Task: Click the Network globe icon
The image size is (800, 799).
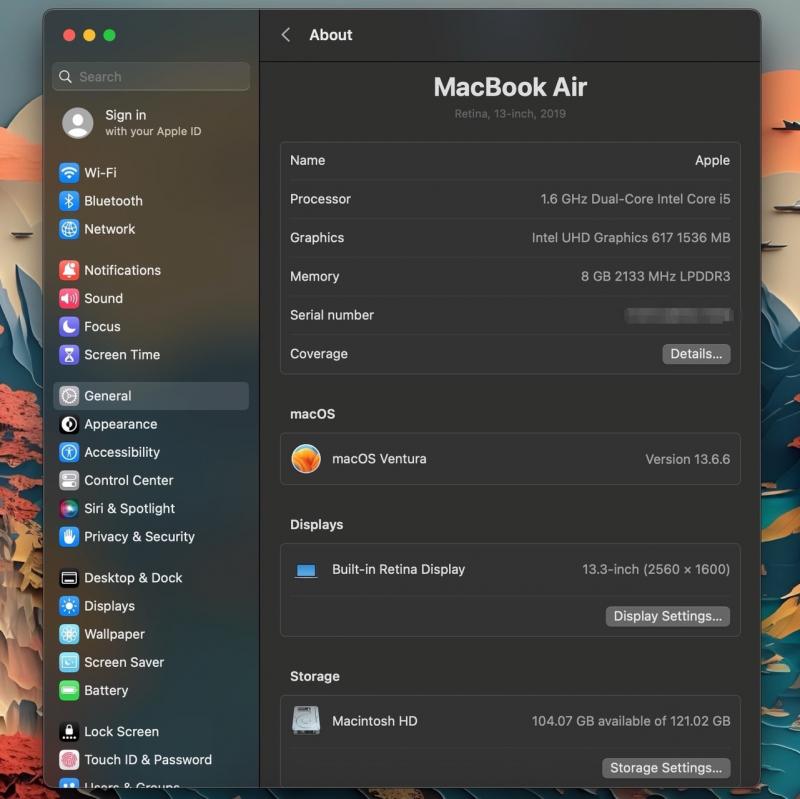Action: 69,229
